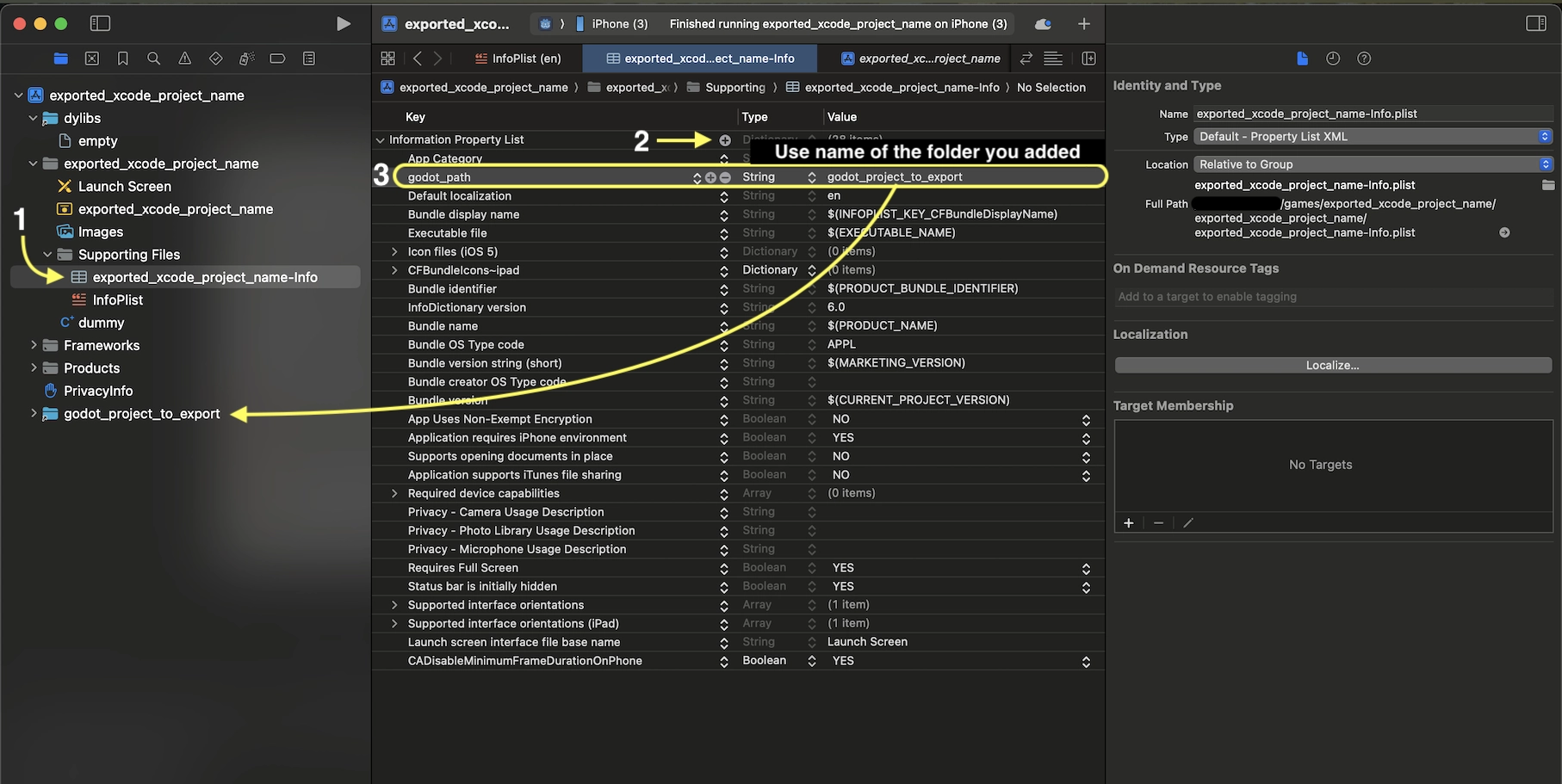The width and height of the screenshot is (1562, 784).
Task: Open the Quick Help inspector icon
Action: [1363, 59]
